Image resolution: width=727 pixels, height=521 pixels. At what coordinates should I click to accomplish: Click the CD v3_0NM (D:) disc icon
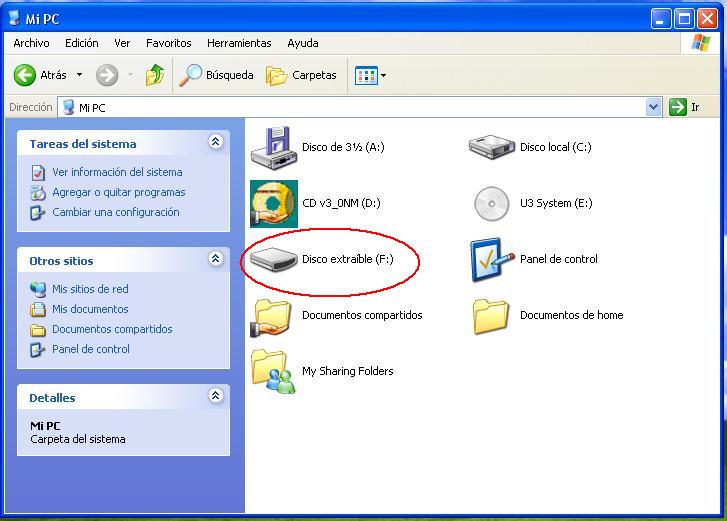274,203
